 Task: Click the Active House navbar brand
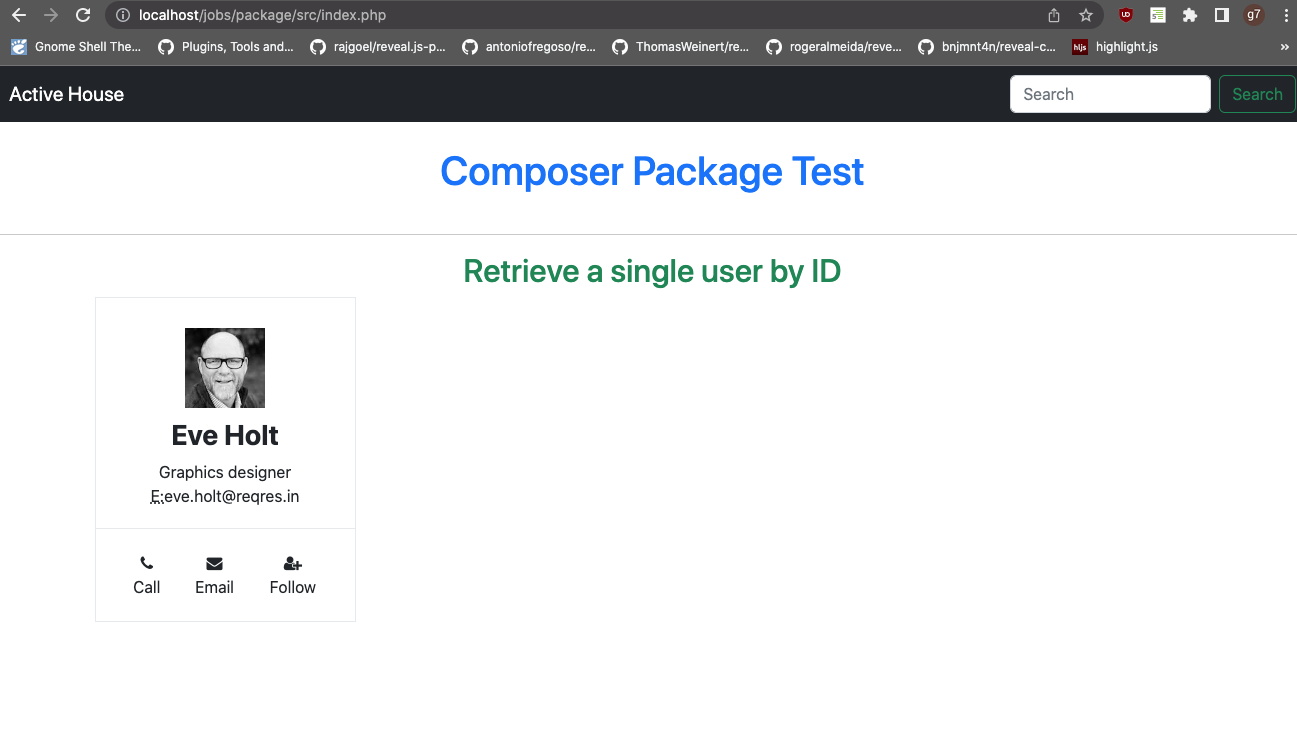[x=66, y=93]
